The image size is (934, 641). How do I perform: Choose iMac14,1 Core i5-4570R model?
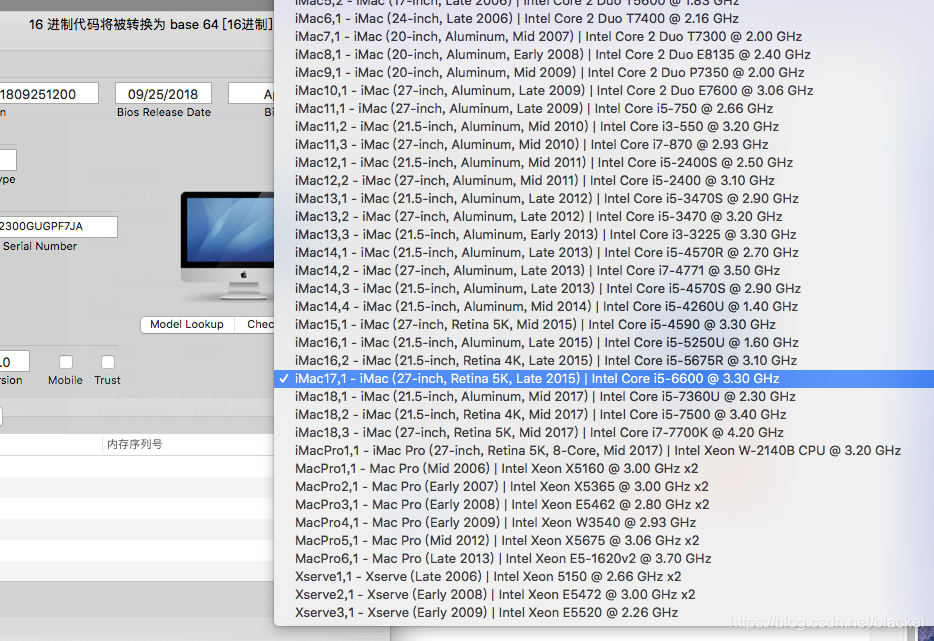pos(604,253)
